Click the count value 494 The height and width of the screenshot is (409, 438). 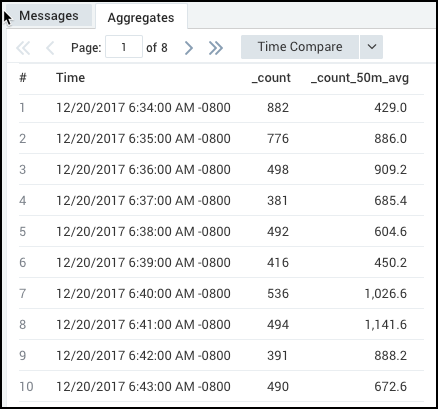point(278,325)
